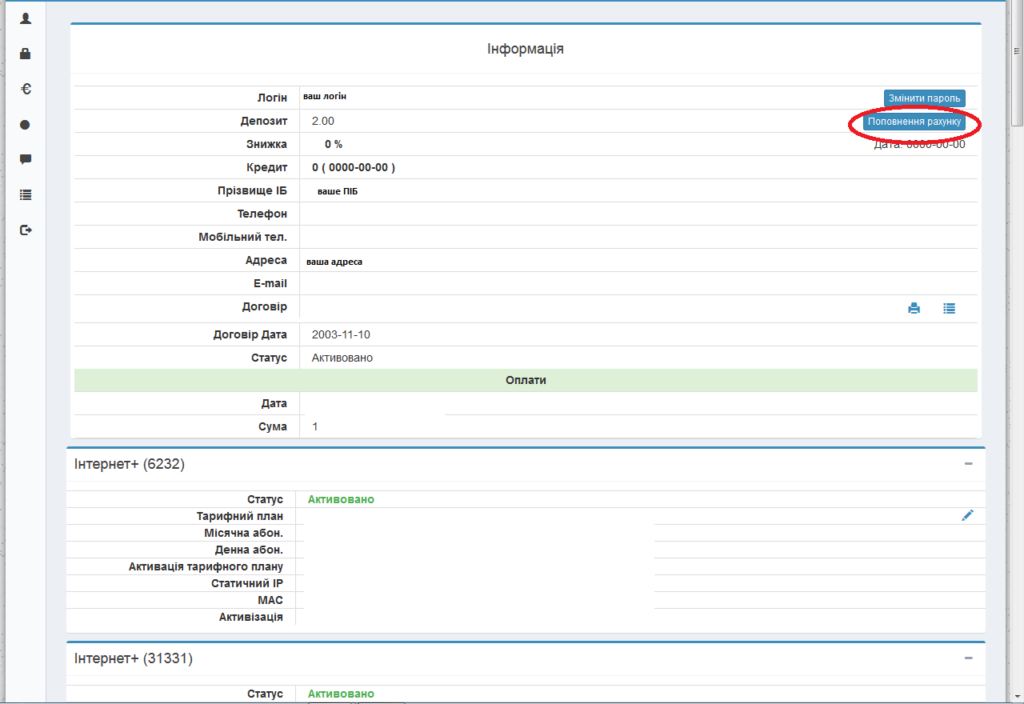Open payments via the euro icon
Image resolution: width=1024 pixels, height=704 pixels.
click(x=26, y=89)
